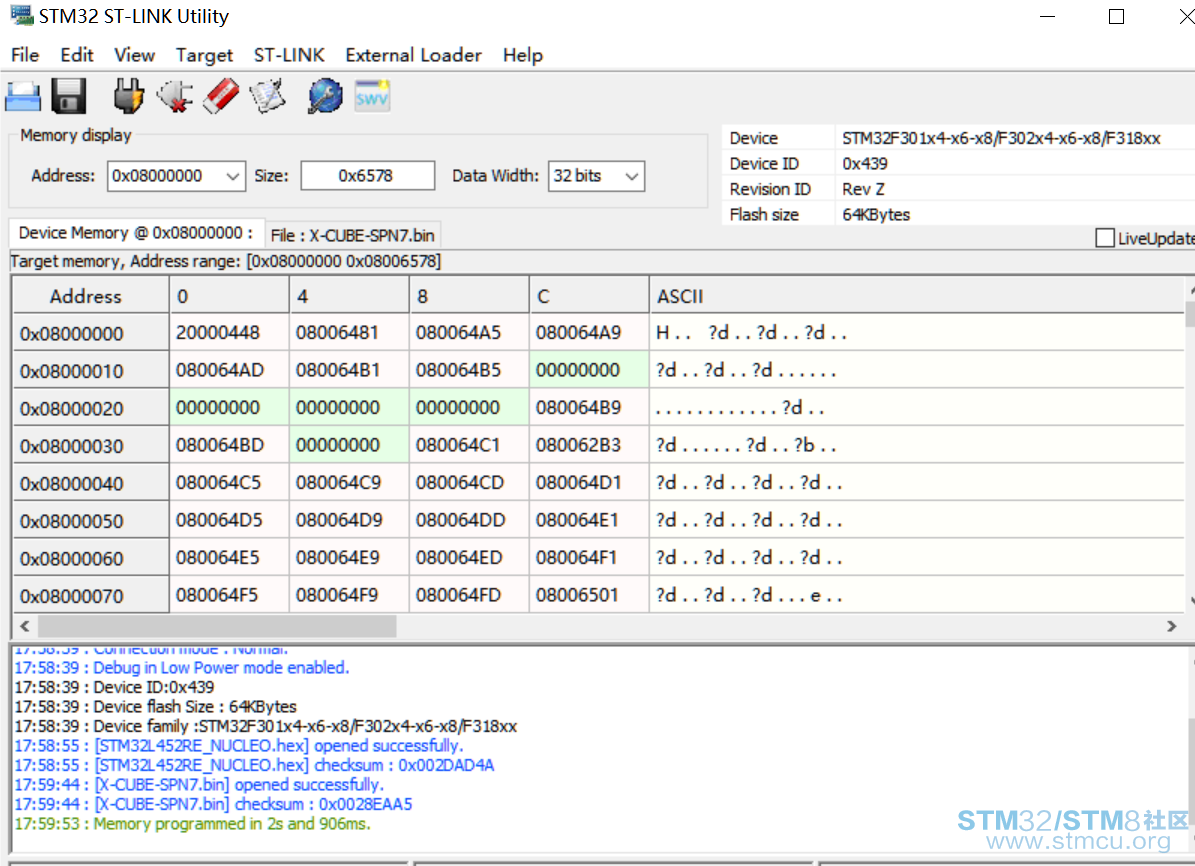Click the Device name STM32F301x4-x6-x8 value
This screenshot has width=1195, height=866.
pyautogui.click(x=1001, y=138)
